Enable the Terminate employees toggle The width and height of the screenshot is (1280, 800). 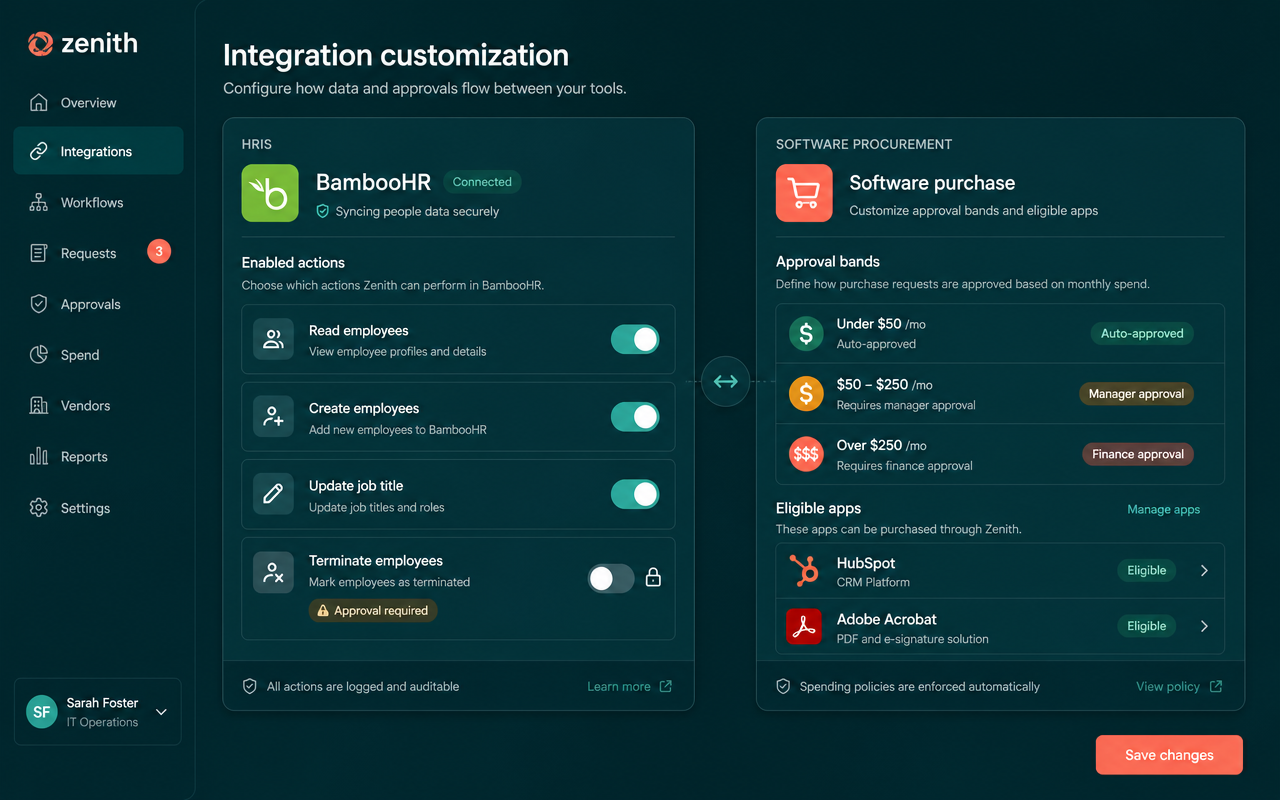pos(611,578)
